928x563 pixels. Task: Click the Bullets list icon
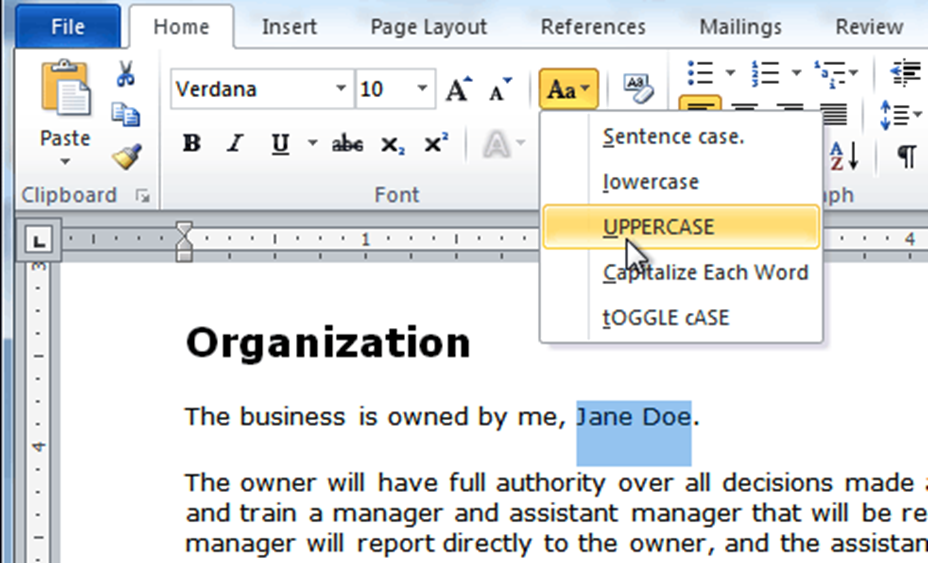pos(700,73)
